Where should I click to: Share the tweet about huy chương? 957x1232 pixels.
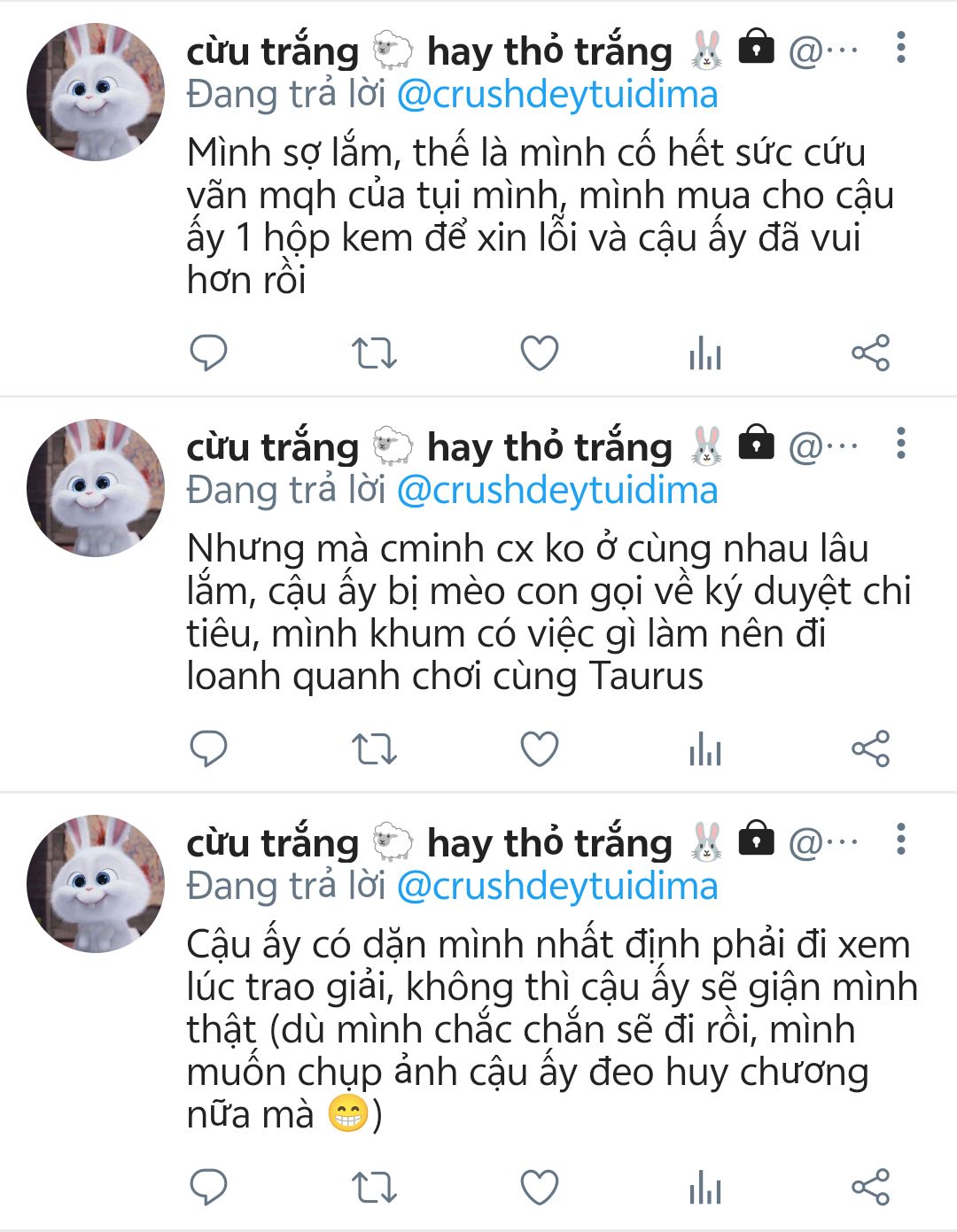[870, 1188]
